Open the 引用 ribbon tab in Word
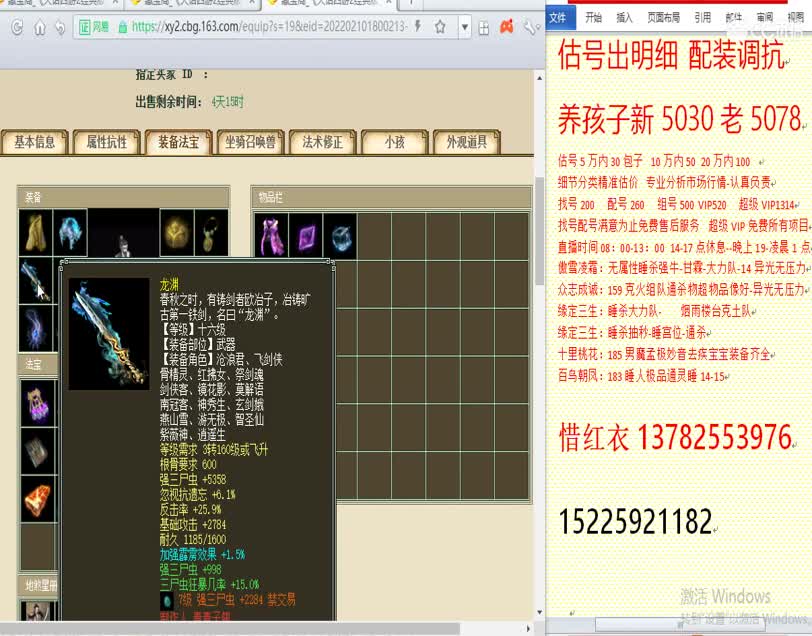812x636 pixels. click(703, 18)
